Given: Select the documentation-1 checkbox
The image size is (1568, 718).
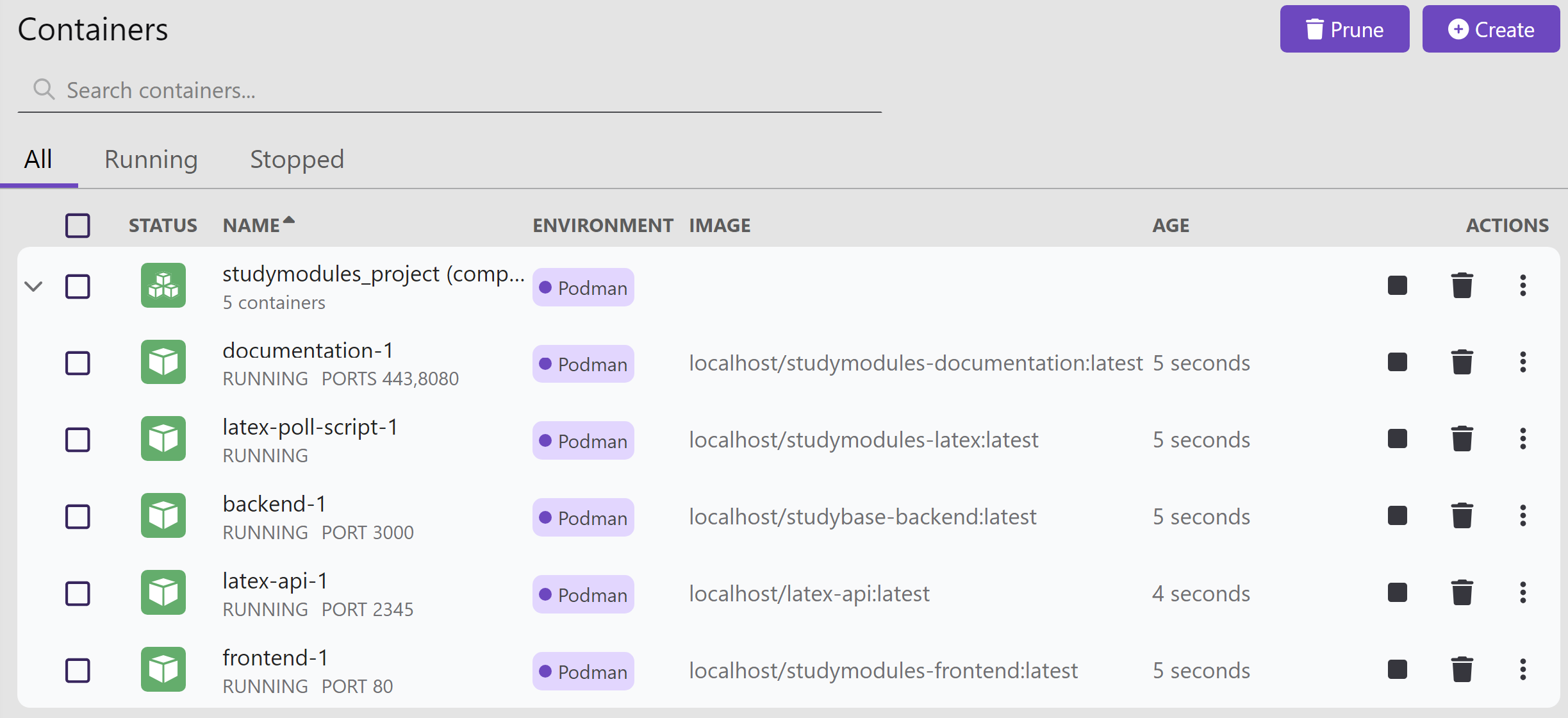Looking at the screenshot, I should 78,363.
